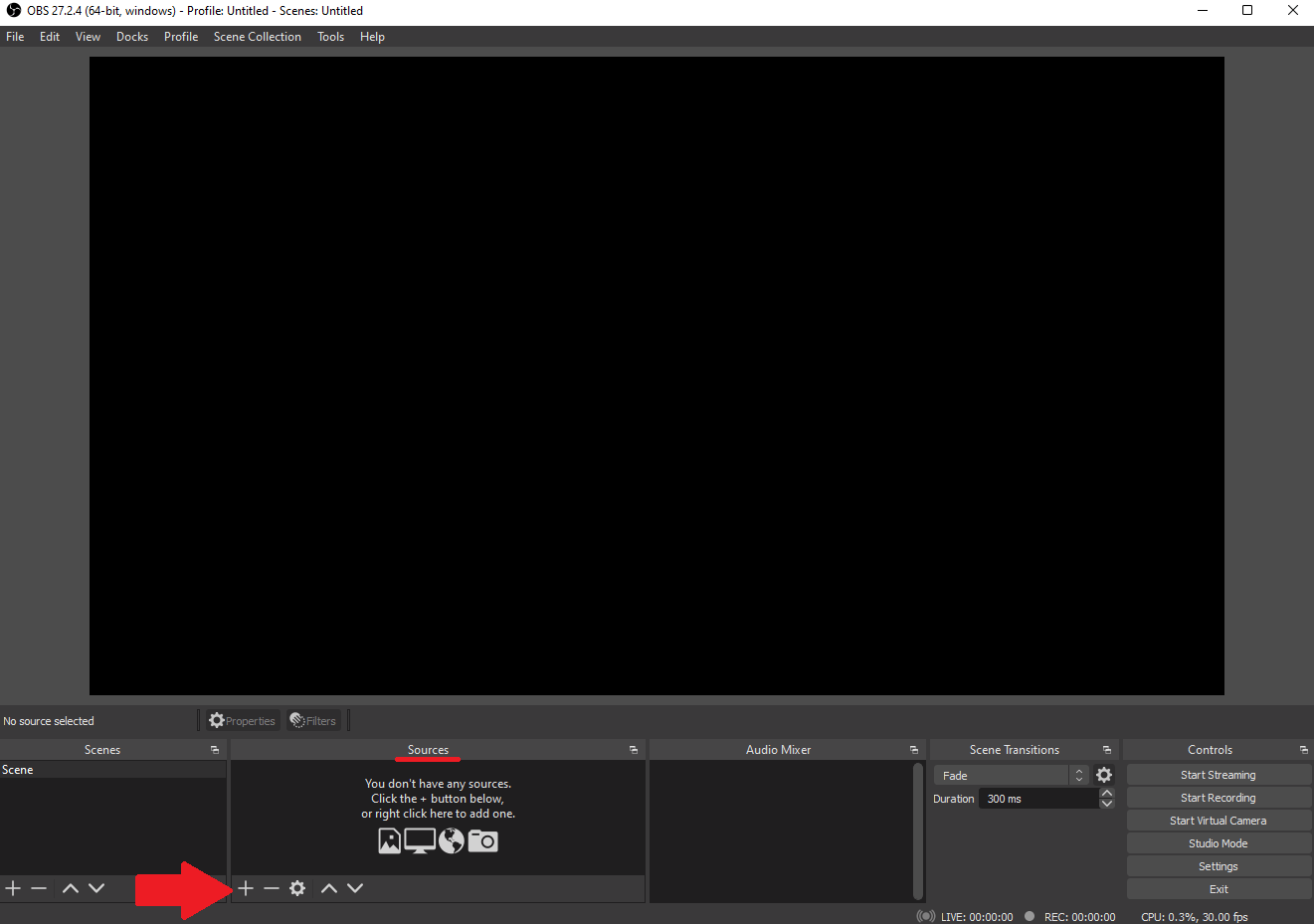Screen dimensions: 1314x924
Task: Click the OBS logo in title bar
Action: [x=13, y=11]
